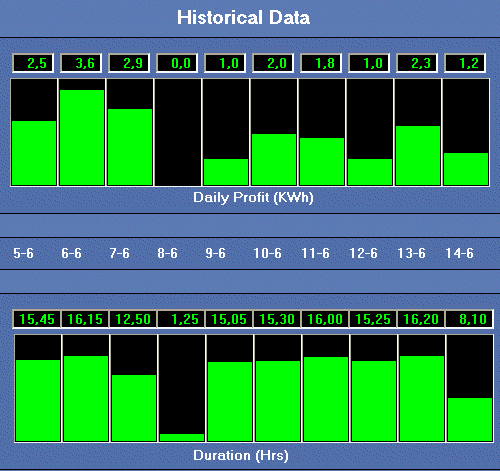
Task: Select the empty daily profit bar for 8-6
Action: [x=178, y=132]
